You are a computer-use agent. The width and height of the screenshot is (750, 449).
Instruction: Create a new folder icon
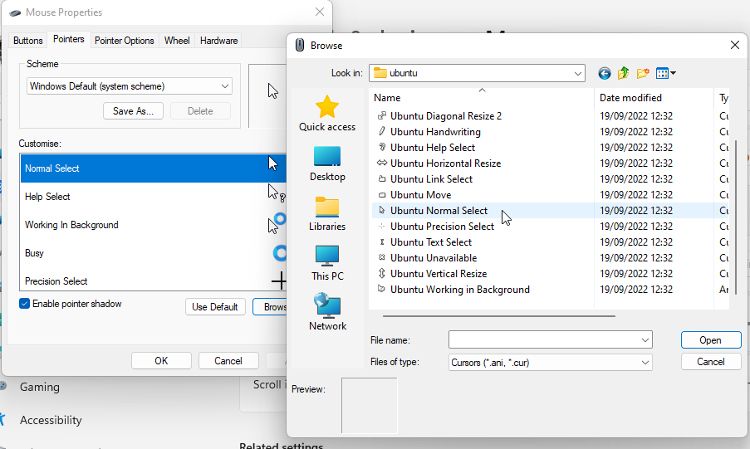pyautogui.click(x=643, y=73)
